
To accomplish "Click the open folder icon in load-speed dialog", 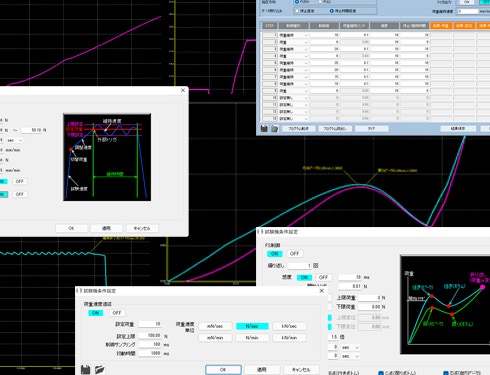I will pos(99,369).
